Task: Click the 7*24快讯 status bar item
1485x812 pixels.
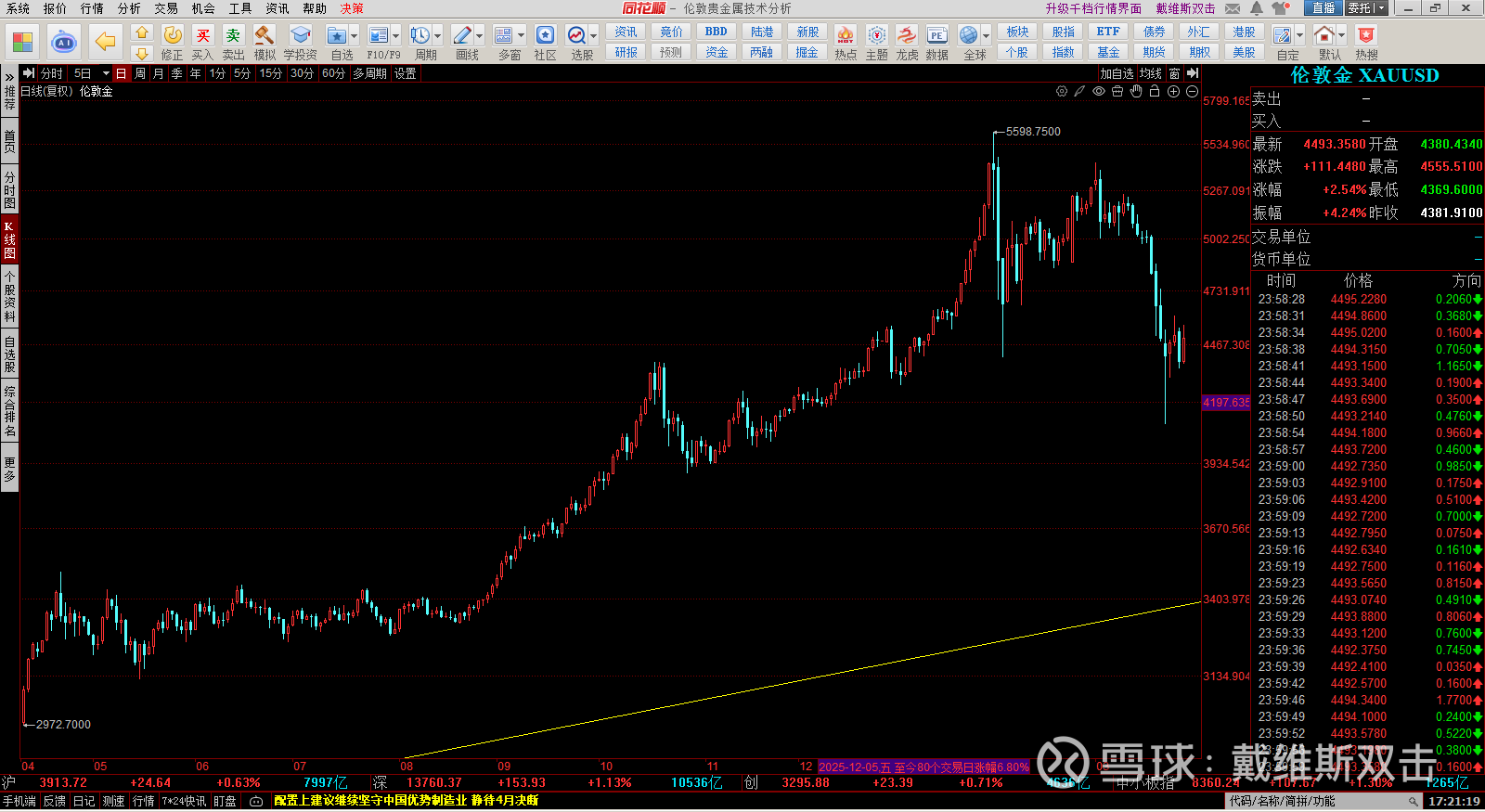Action: coord(184,801)
